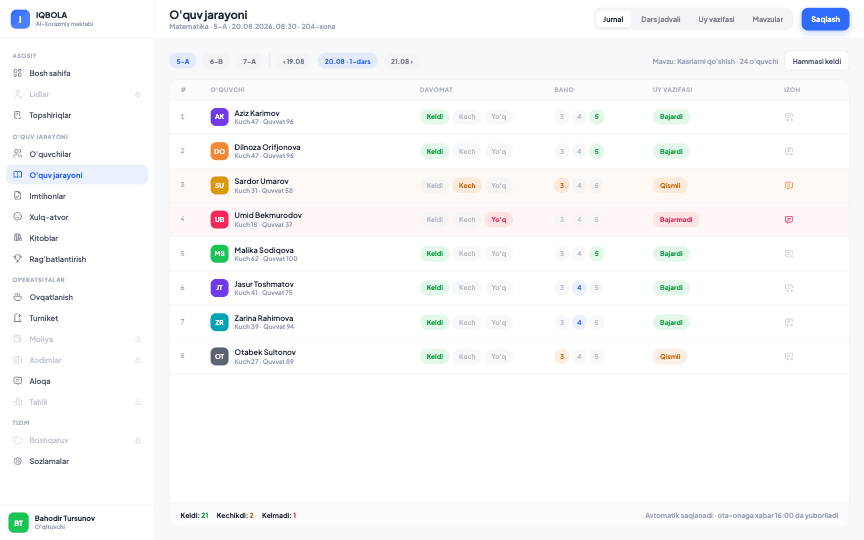Image resolution: width=864 pixels, height=540 pixels.
Task: Switch to the Dars jadvali tab
Action: pos(660,19)
